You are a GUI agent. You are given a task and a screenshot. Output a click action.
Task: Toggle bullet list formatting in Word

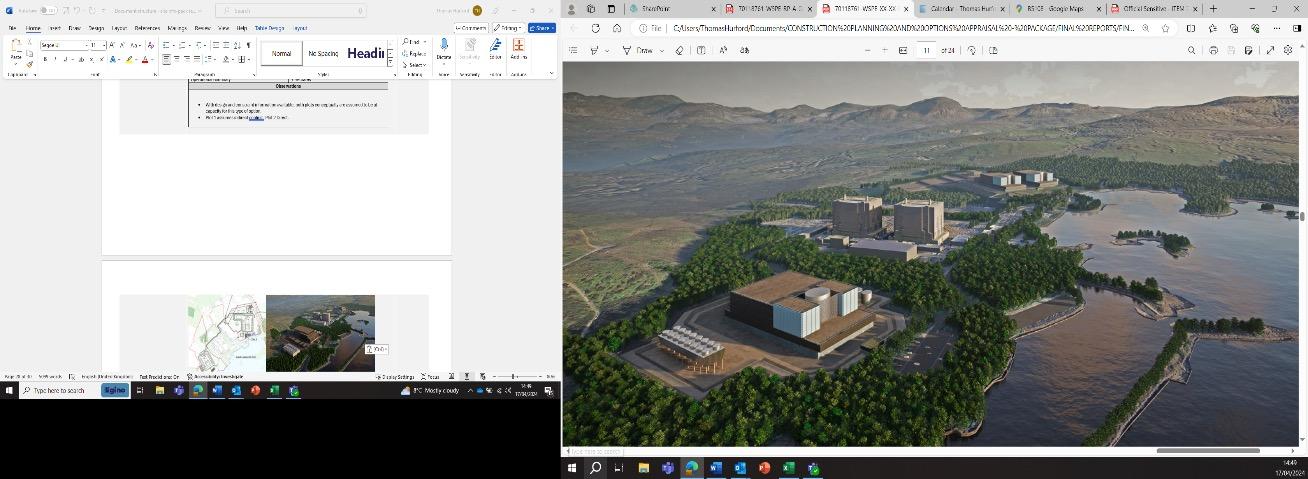tap(166, 45)
